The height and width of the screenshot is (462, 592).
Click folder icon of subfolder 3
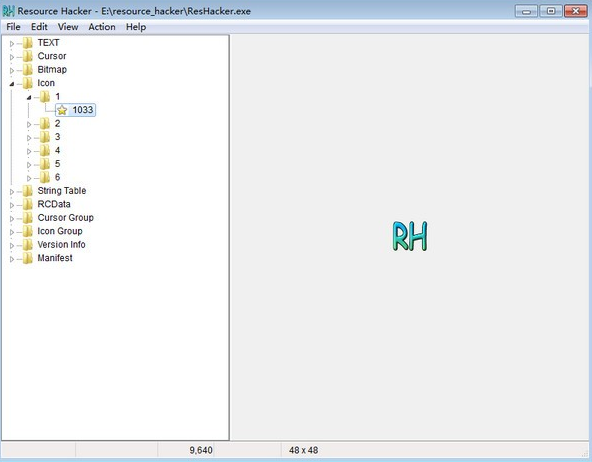click(x=45, y=137)
